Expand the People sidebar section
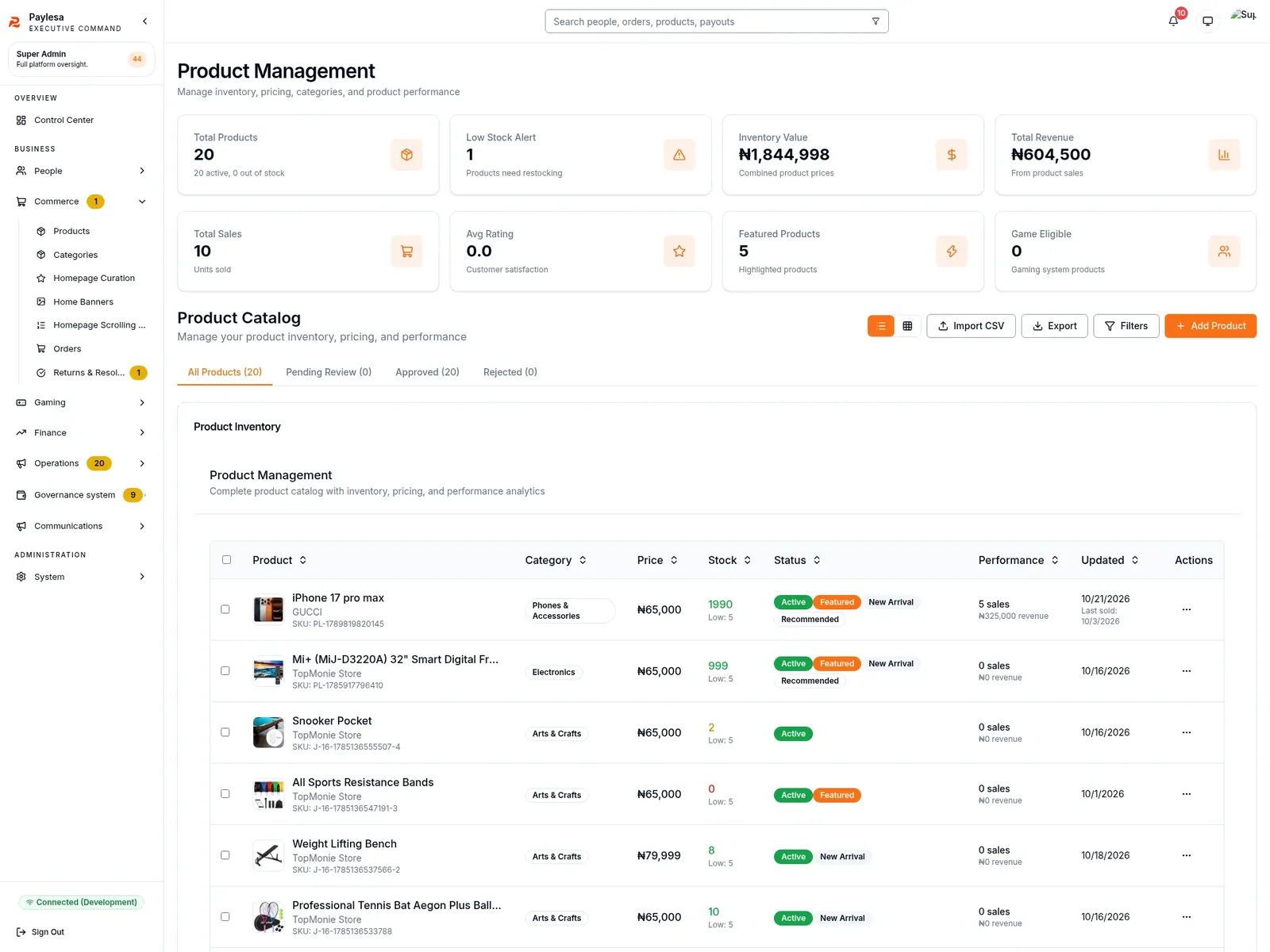The image size is (1270, 952). click(81, 171)
